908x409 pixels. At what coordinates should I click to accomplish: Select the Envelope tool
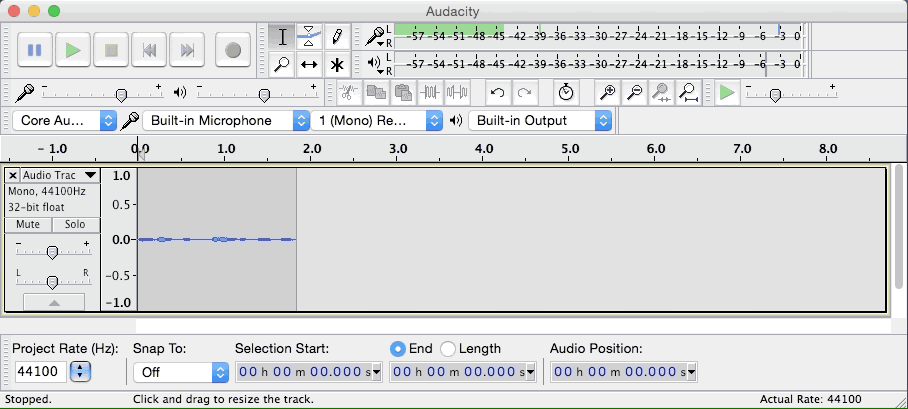coord(309,37)
